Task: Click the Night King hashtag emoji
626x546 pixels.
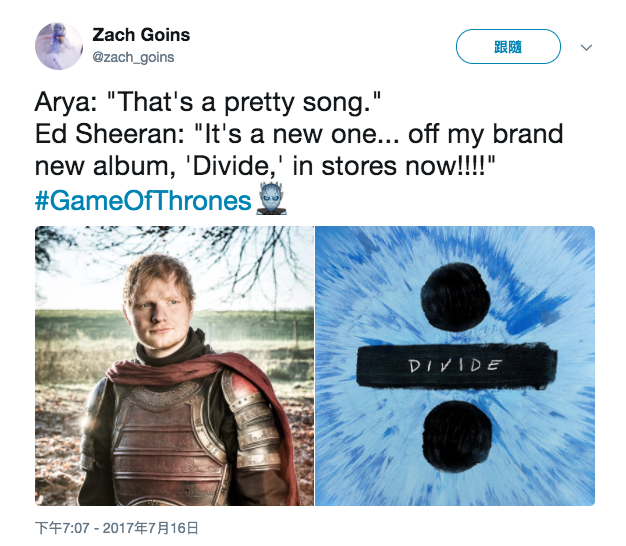Action: (271, 198)
